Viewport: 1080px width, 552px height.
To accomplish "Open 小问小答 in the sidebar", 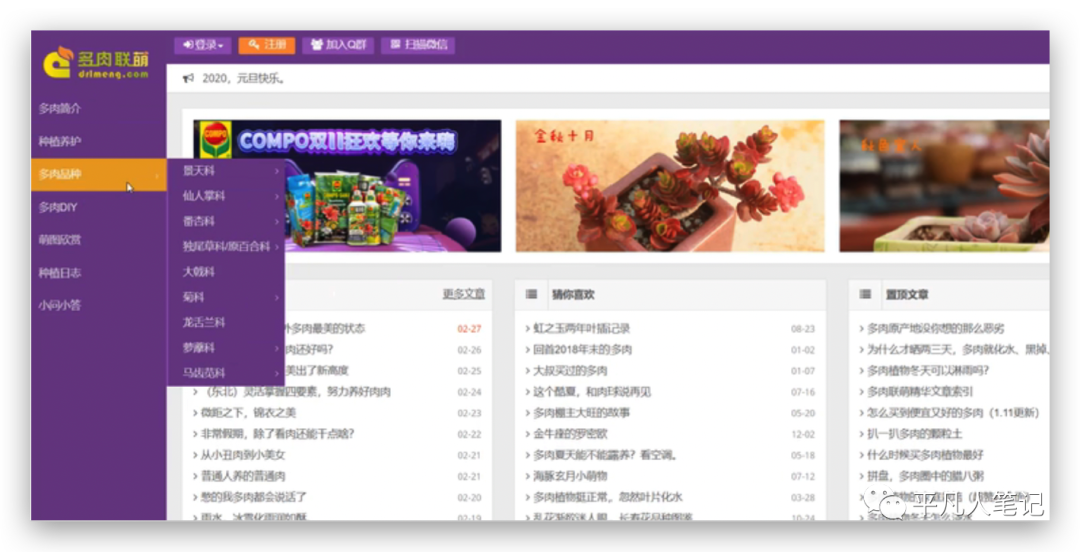I will click(x=98, y=305).
